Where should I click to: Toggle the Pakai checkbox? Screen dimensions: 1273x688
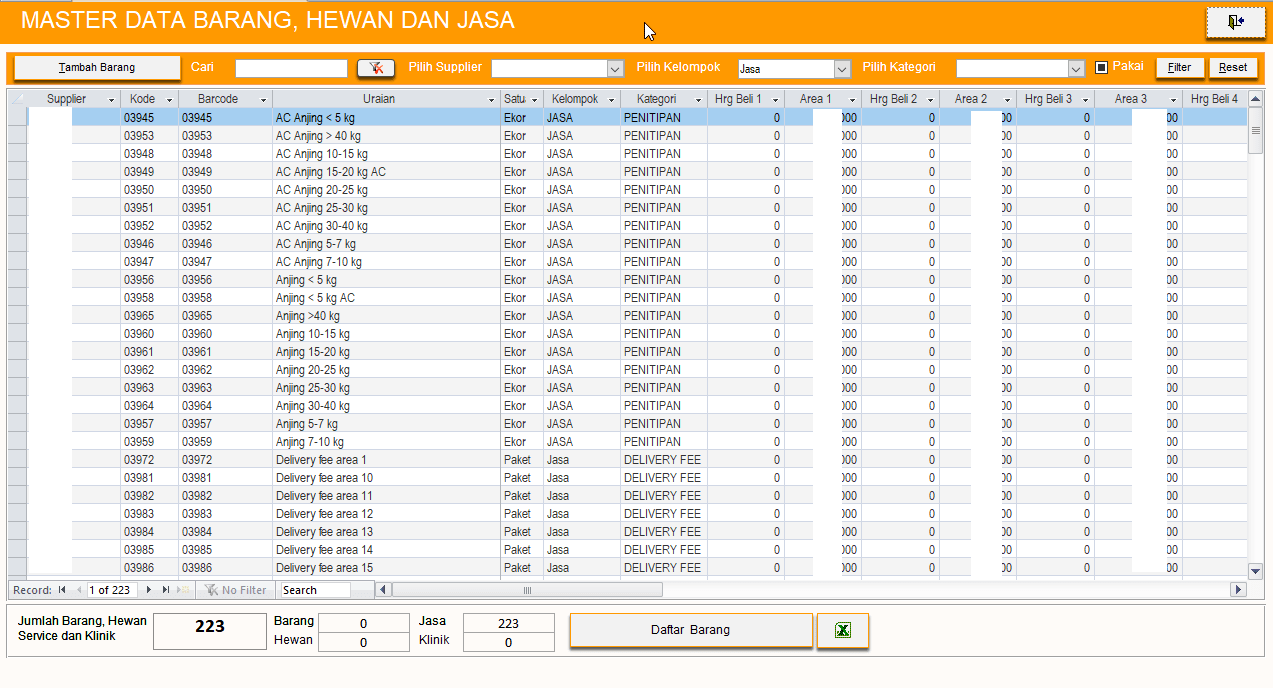(x=1101, y=68)
